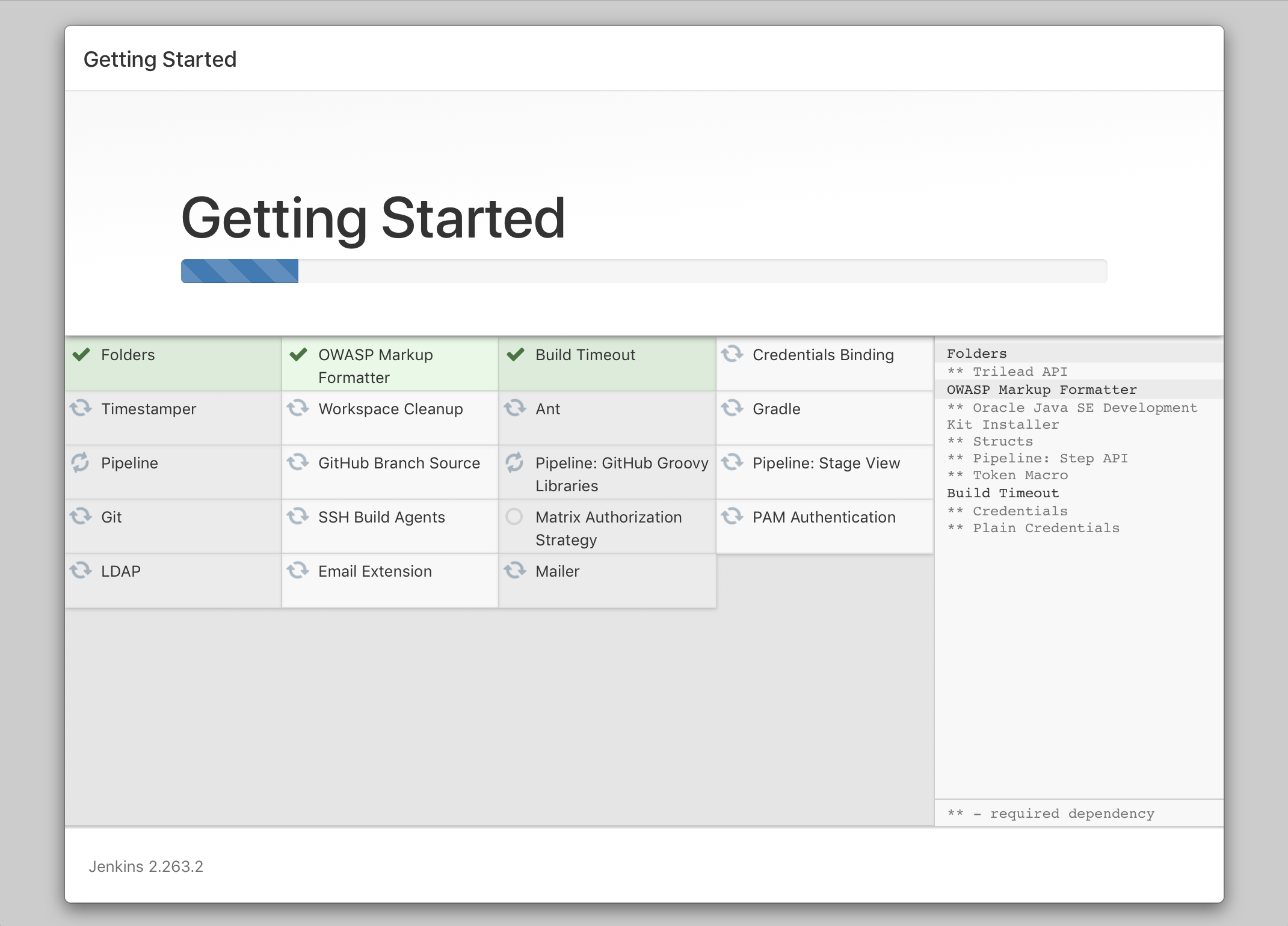This screenshot has width=1288, height=926.
Task: Select the Folders plugin name in grid
Action: coord(128,355)
